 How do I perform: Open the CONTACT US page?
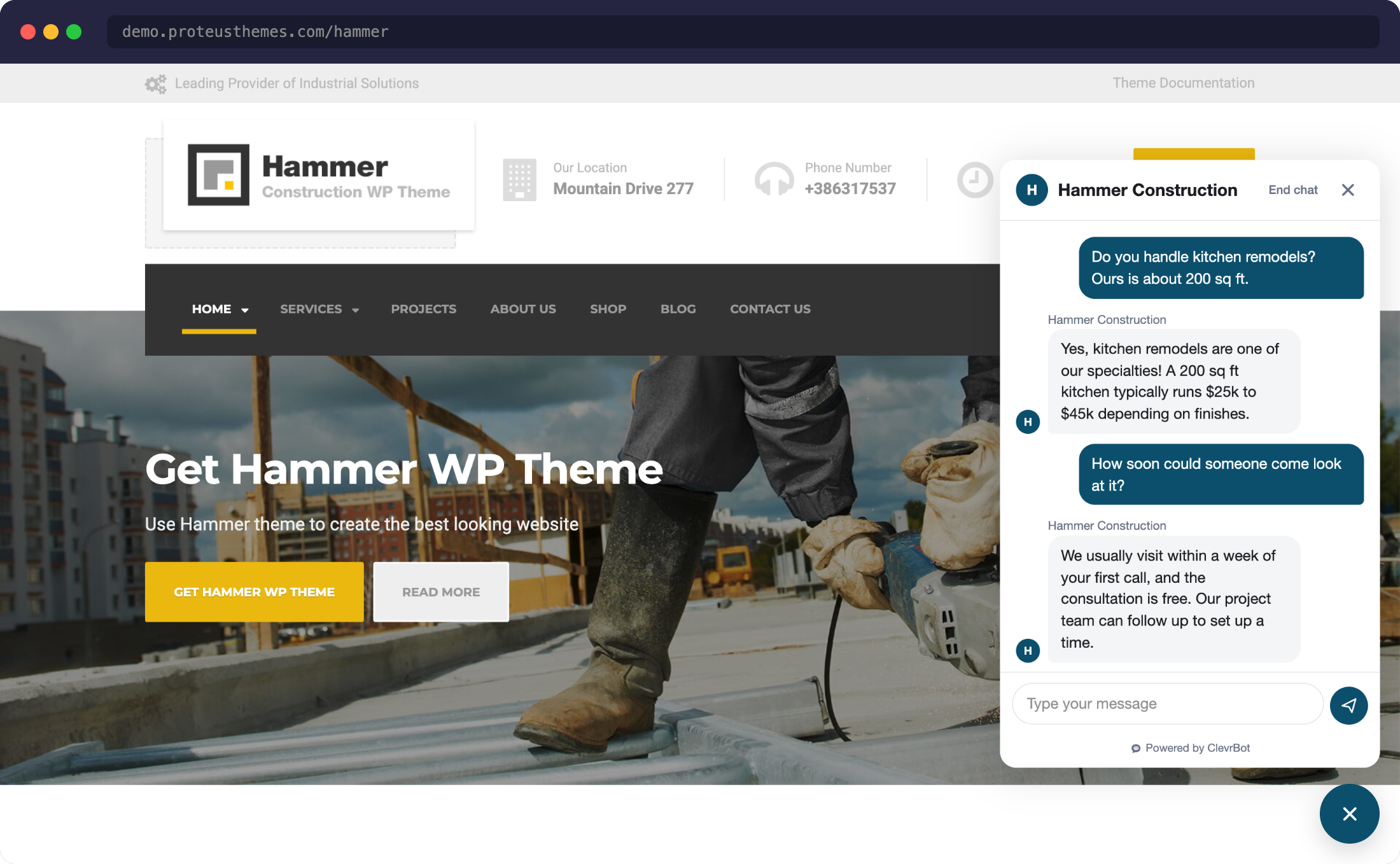(770, 309)
